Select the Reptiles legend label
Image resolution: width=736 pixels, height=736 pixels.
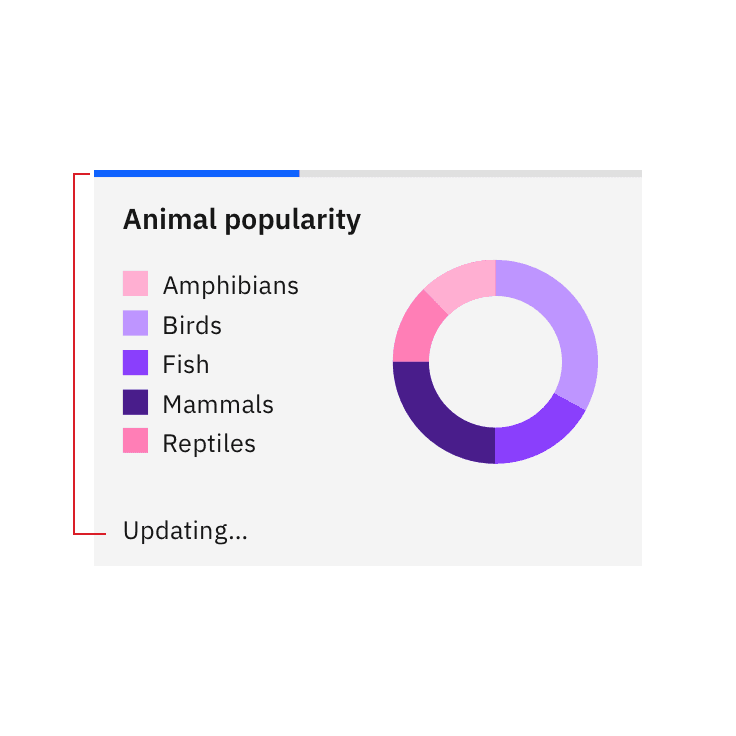pos(209,444)
